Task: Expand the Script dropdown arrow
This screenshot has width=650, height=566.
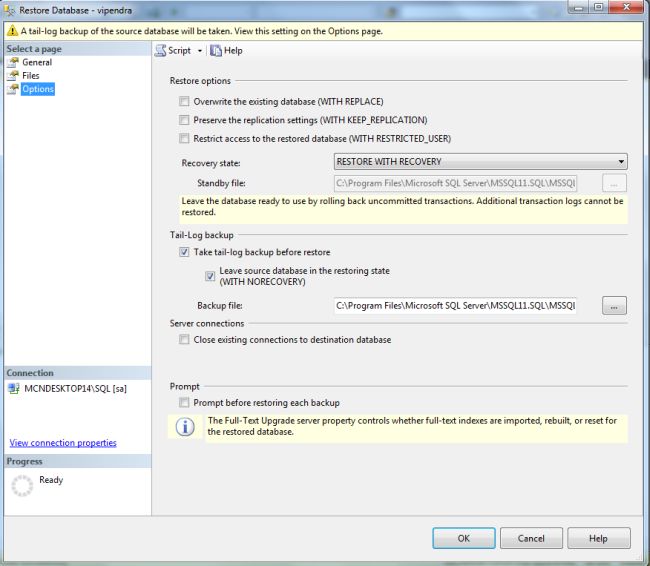Action: point(199,51)
